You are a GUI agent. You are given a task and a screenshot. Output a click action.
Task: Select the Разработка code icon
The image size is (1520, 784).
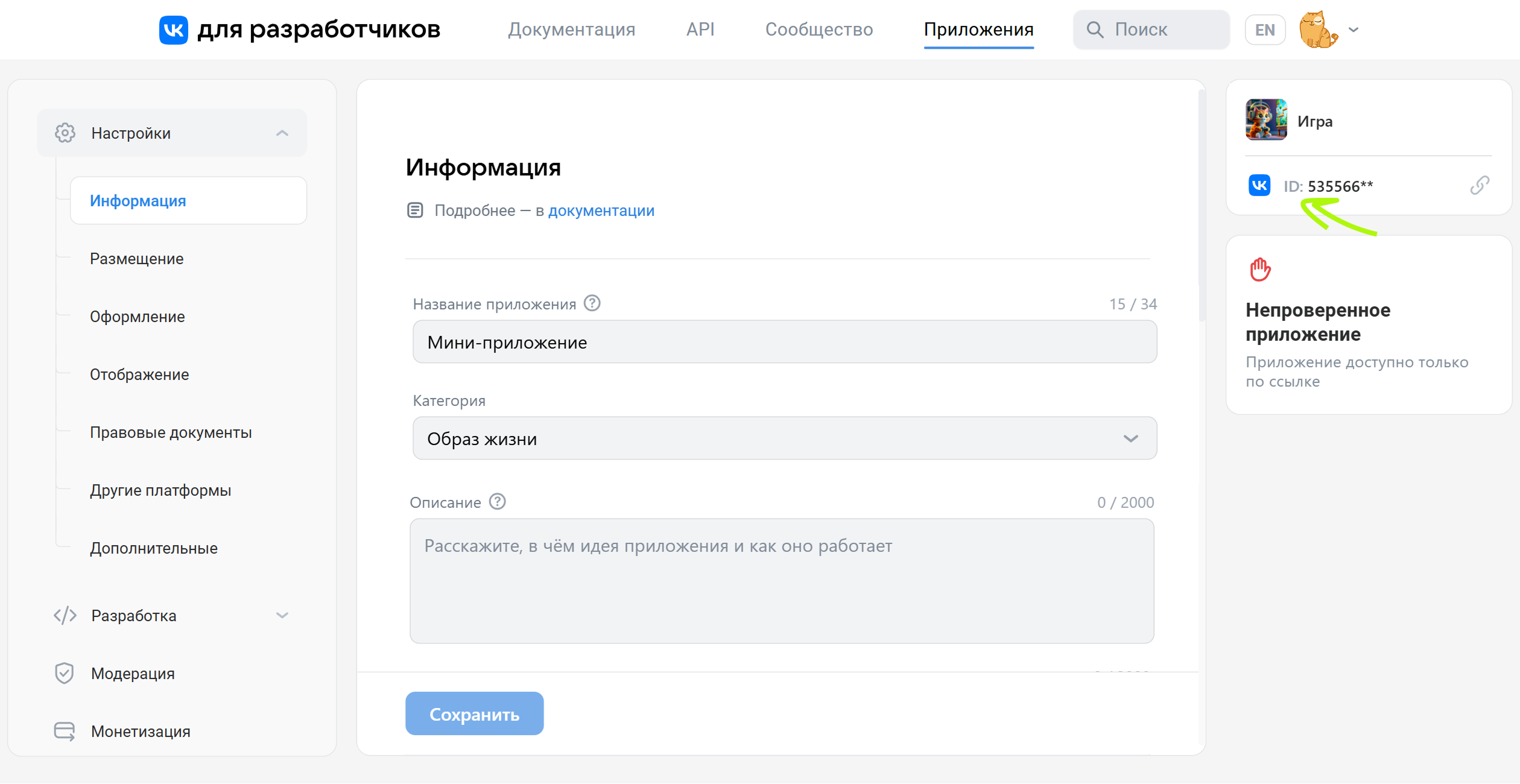(65, 615)
